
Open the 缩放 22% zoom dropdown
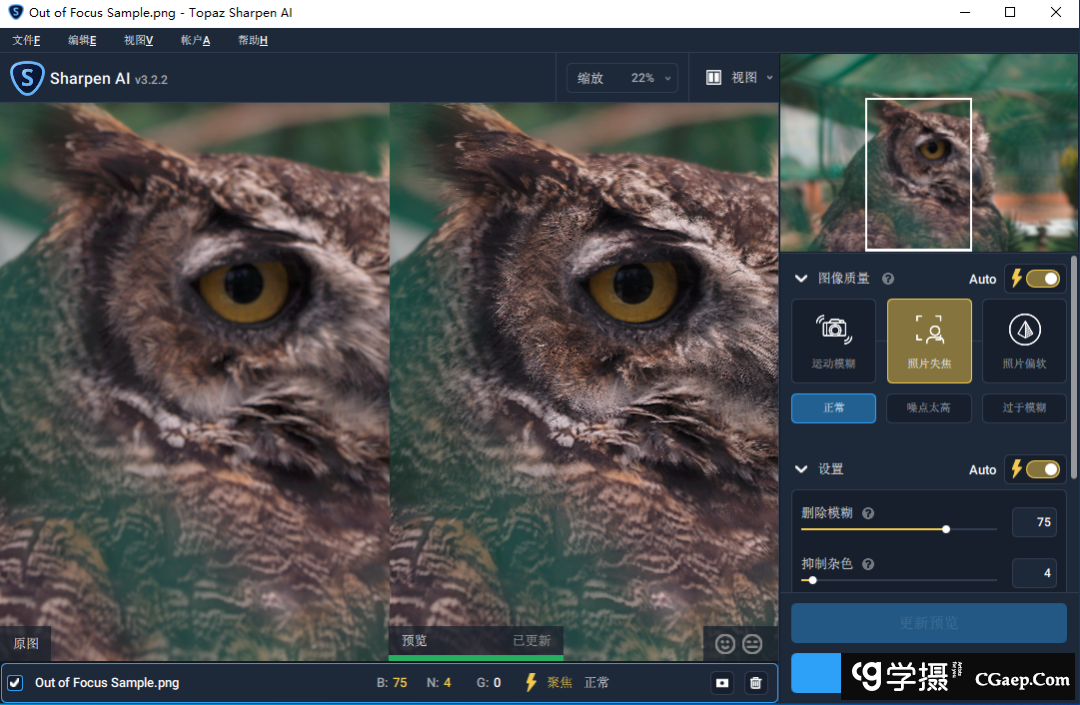622,78
